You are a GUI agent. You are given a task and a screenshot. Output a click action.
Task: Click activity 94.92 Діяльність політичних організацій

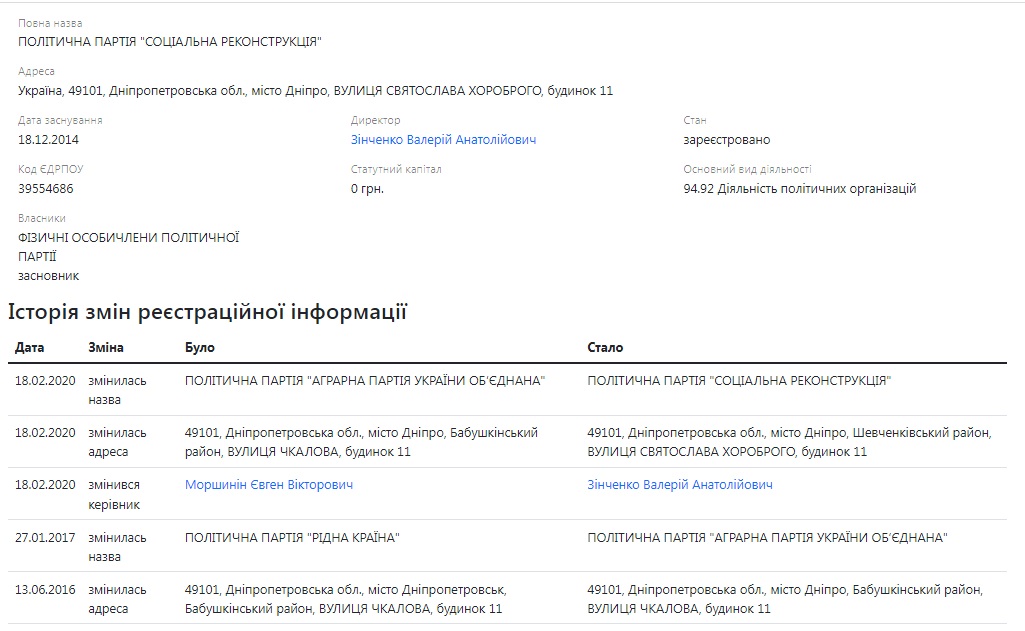point(800,189)
